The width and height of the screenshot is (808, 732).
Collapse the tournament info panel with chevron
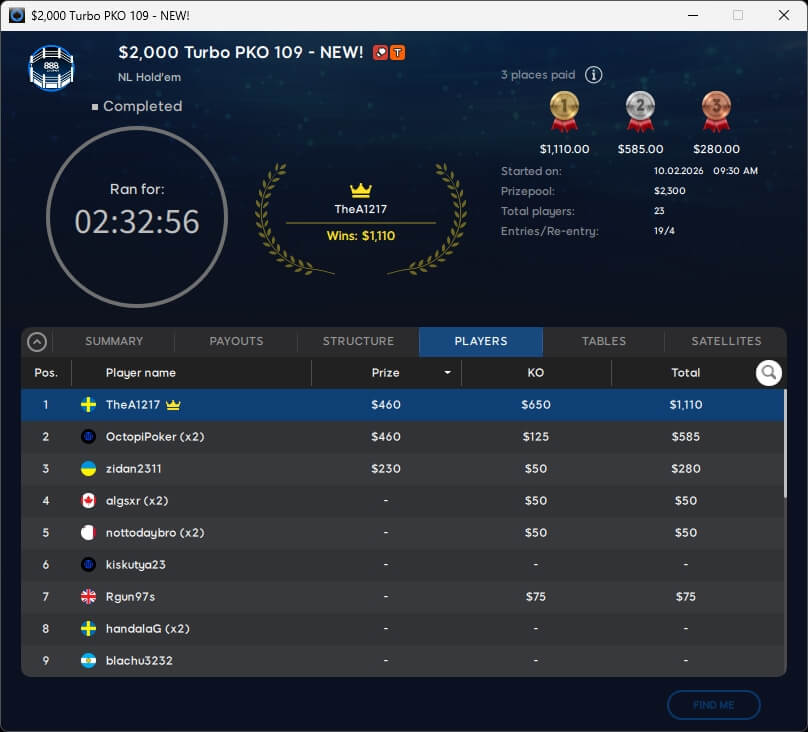pos(37,342)
